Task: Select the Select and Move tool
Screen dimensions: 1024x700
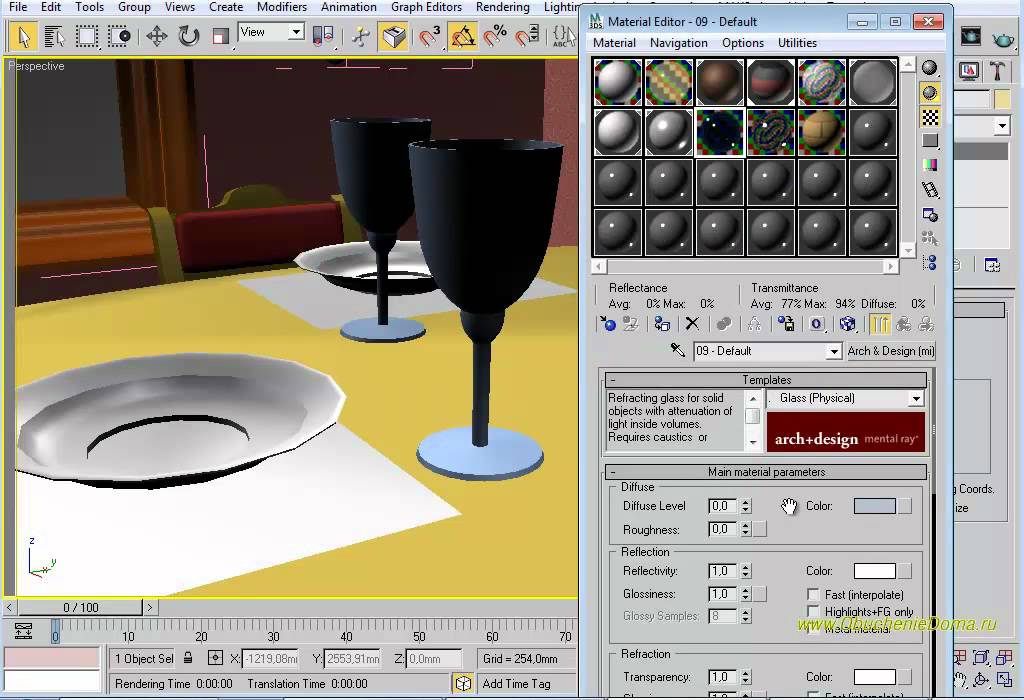Action: click(157, 37)
